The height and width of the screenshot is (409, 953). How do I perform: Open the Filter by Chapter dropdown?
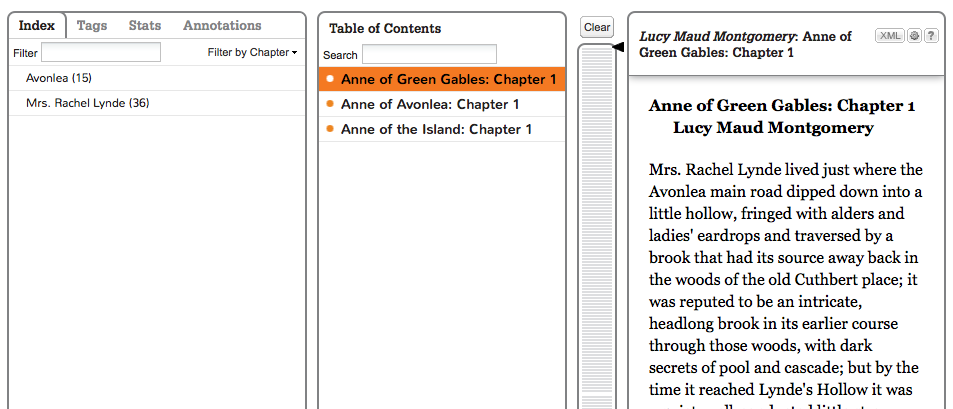pos(252,52)
